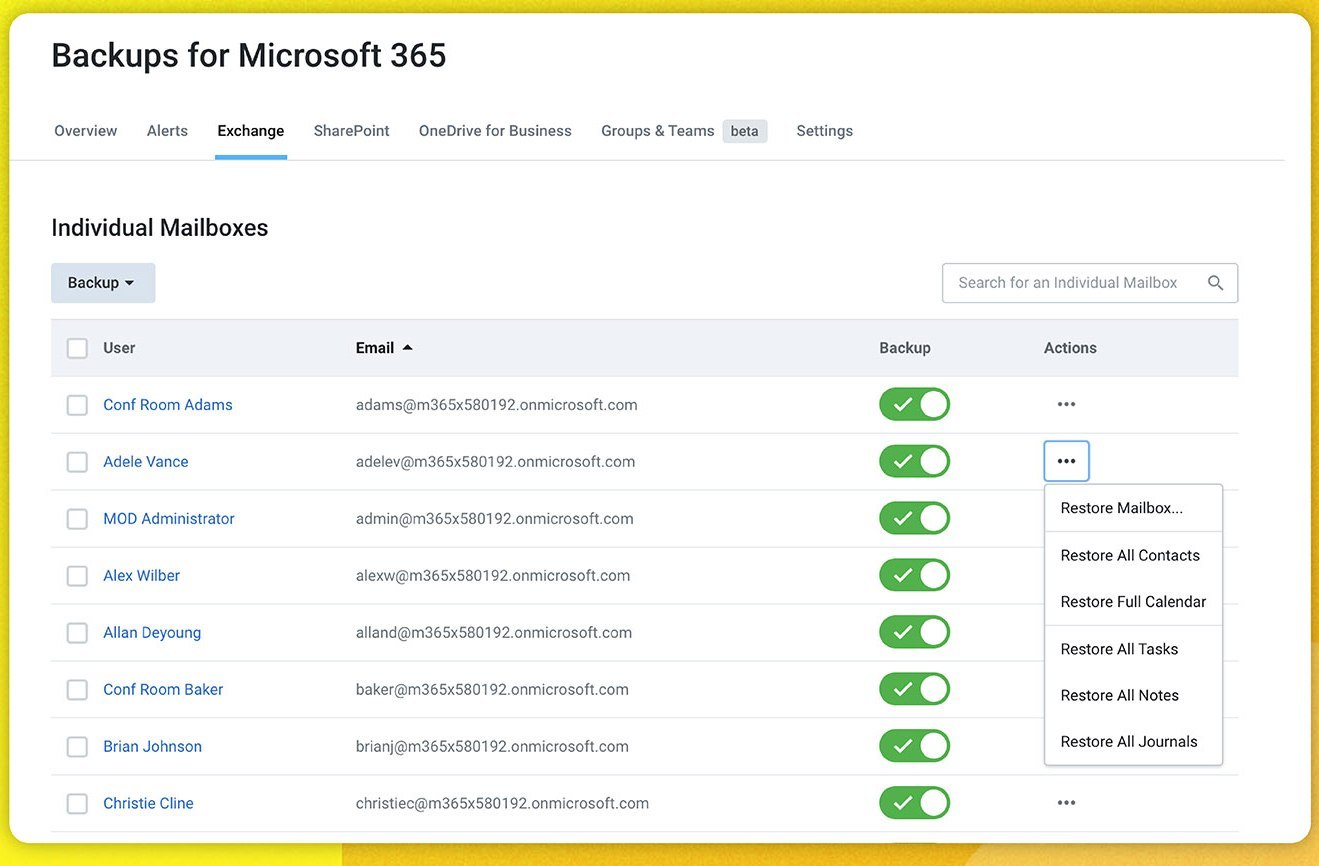
Task: Go to the Settings tab
Action: tap(825, 131)
